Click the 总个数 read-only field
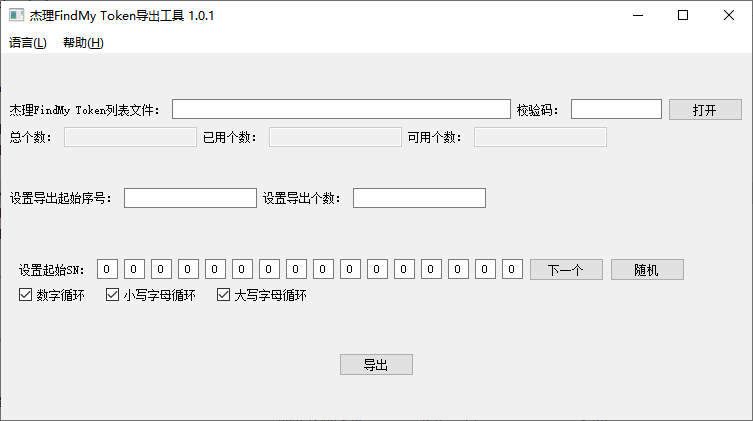The height and width of the screenshot is (421, 753). [x=130, y=137]
